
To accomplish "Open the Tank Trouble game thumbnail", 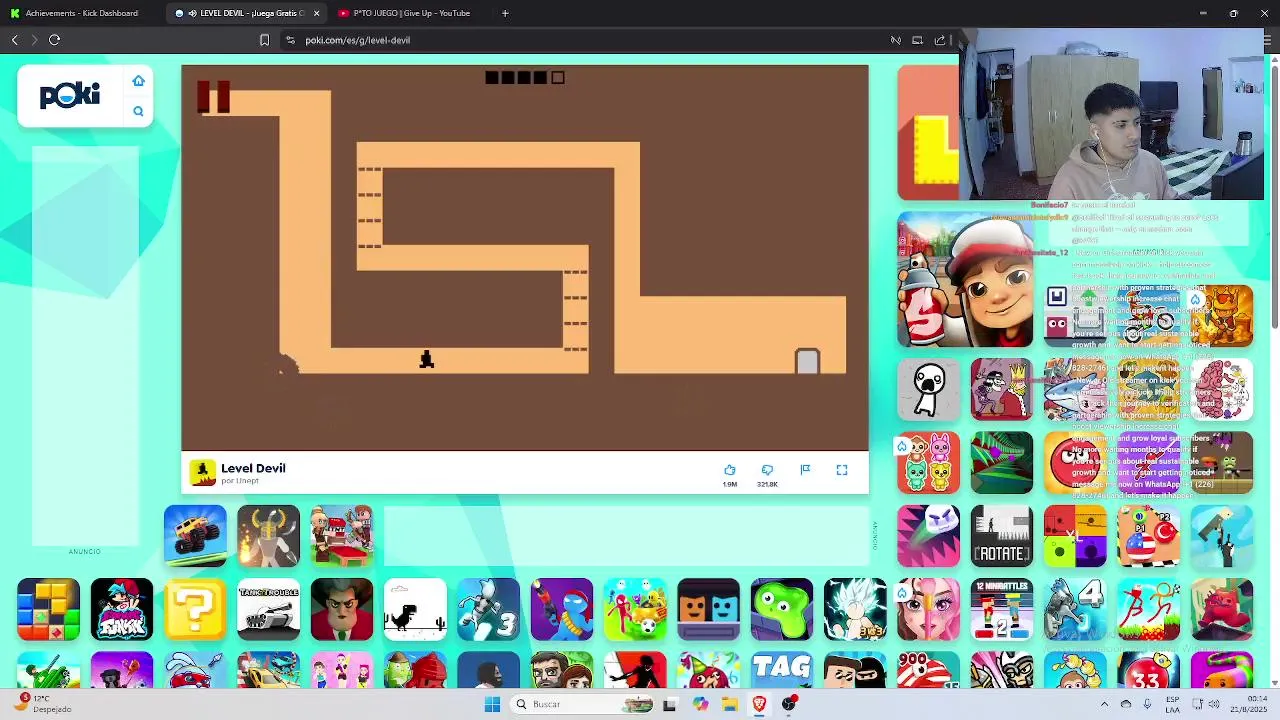I will (268, 609).
